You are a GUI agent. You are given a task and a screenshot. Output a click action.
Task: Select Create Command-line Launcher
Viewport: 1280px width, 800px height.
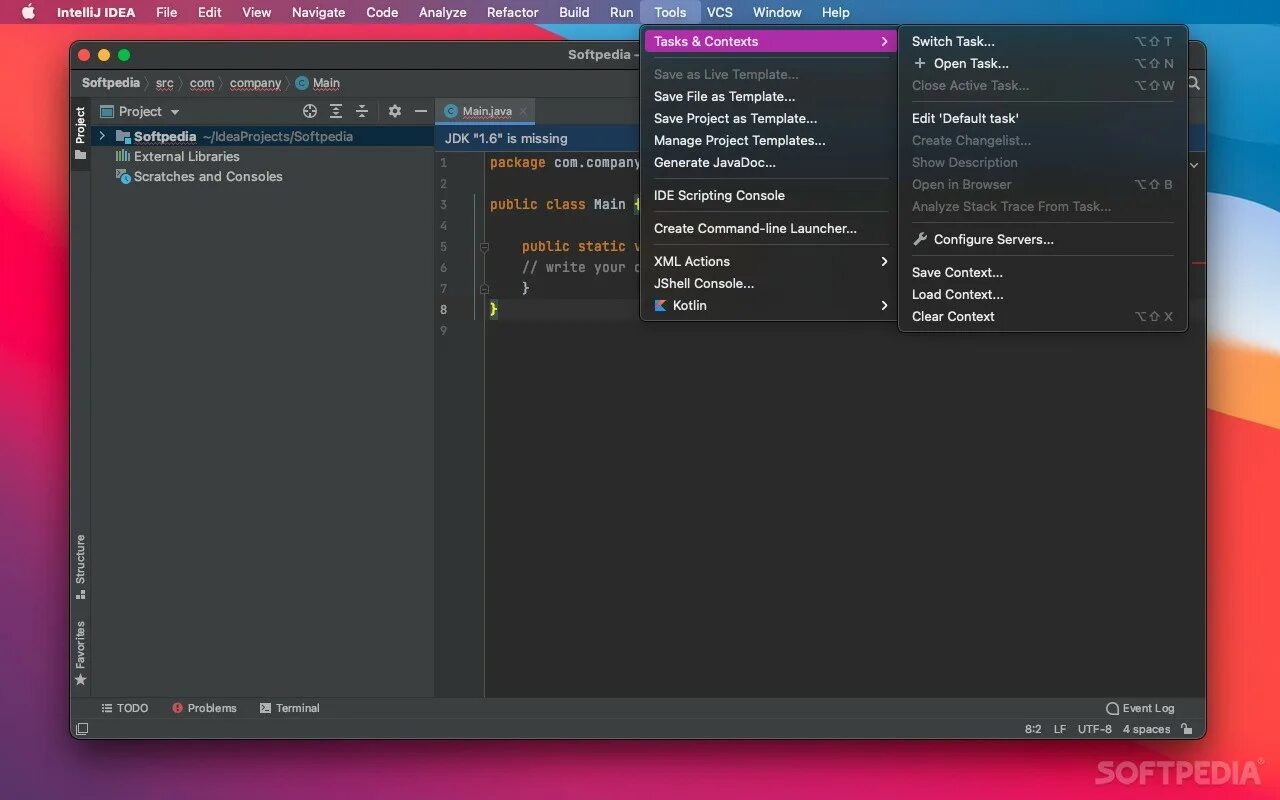click(769, 228)
